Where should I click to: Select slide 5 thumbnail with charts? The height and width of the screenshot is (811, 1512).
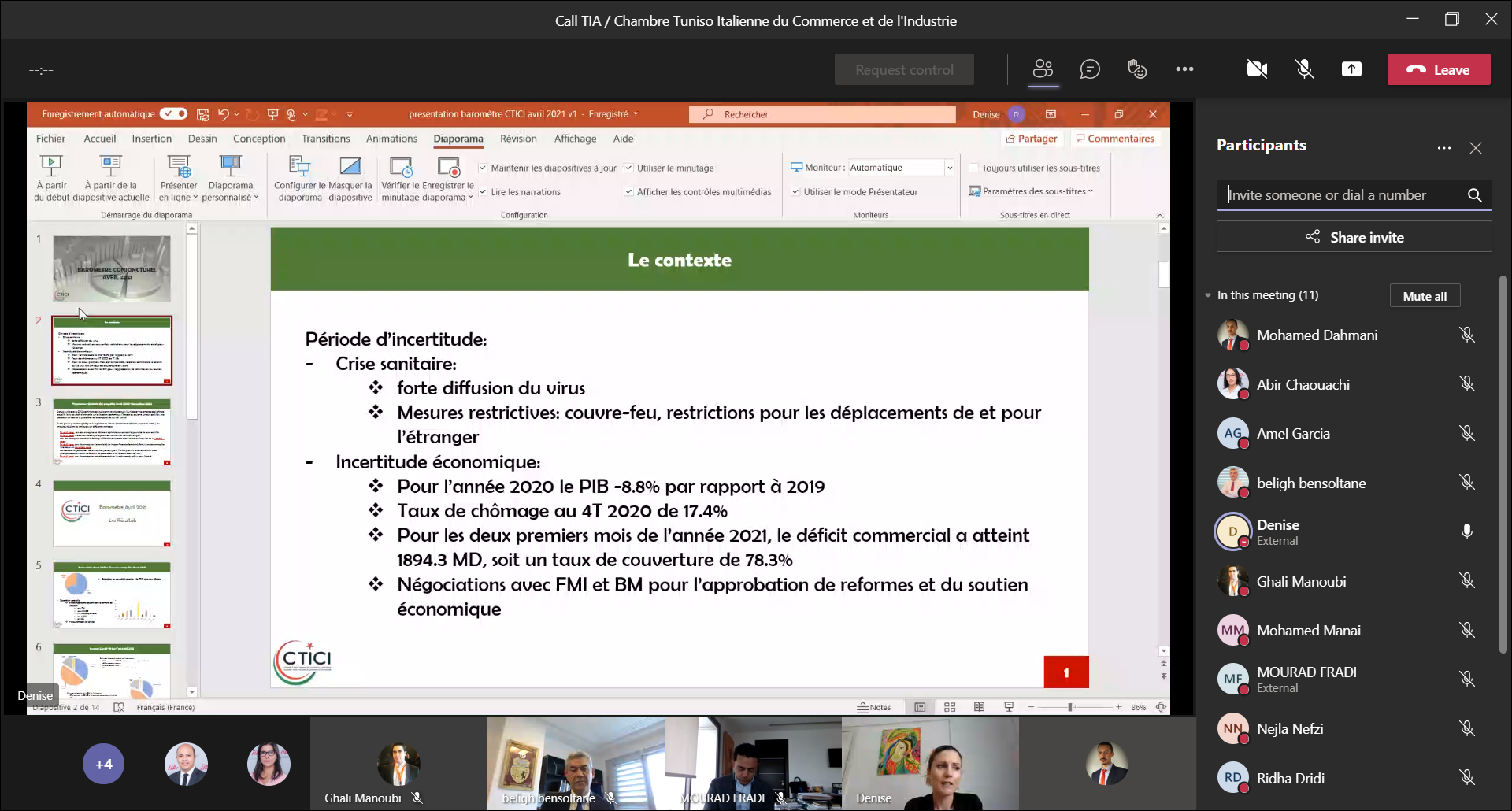[112, 595]
